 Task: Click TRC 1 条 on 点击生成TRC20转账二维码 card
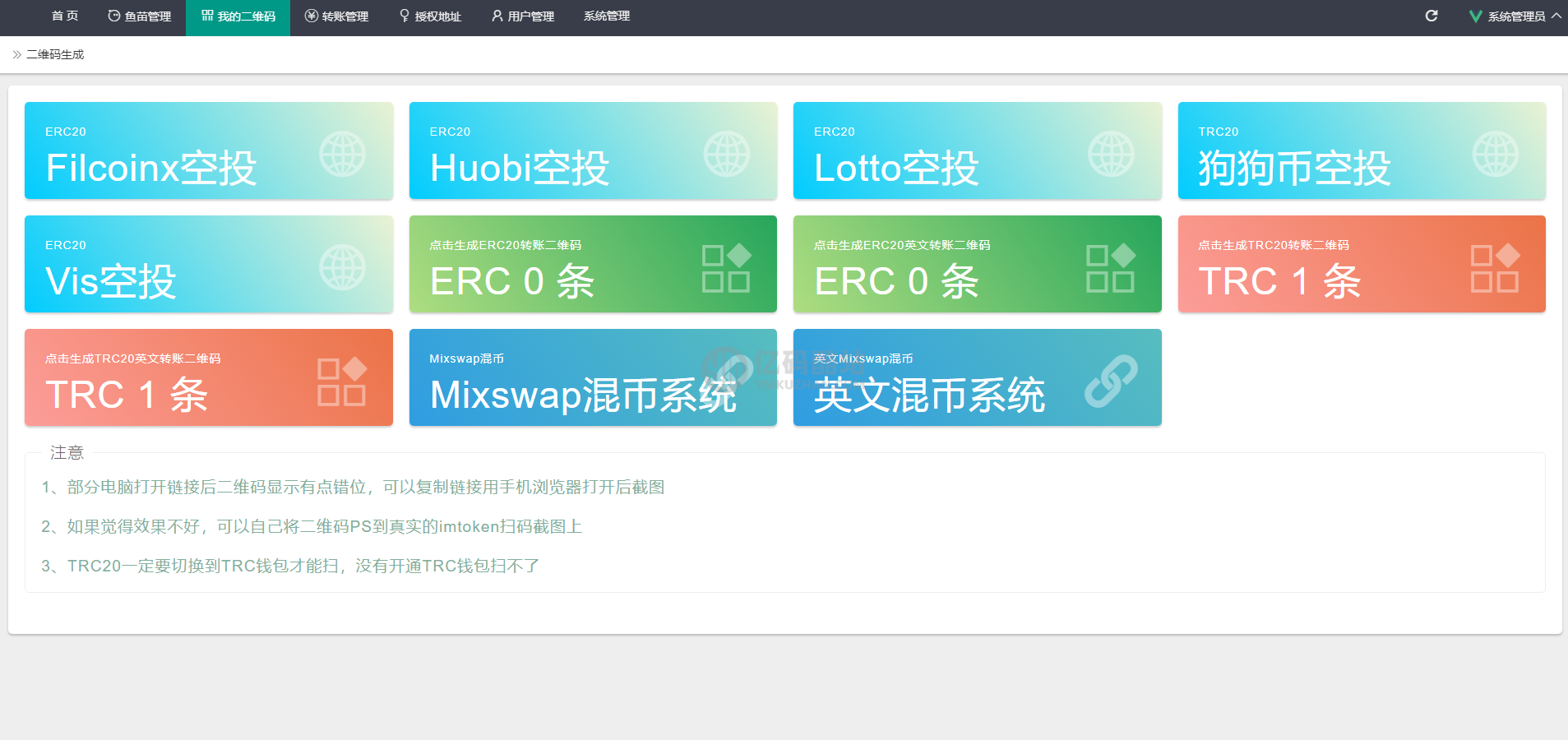pos(1279,281)
